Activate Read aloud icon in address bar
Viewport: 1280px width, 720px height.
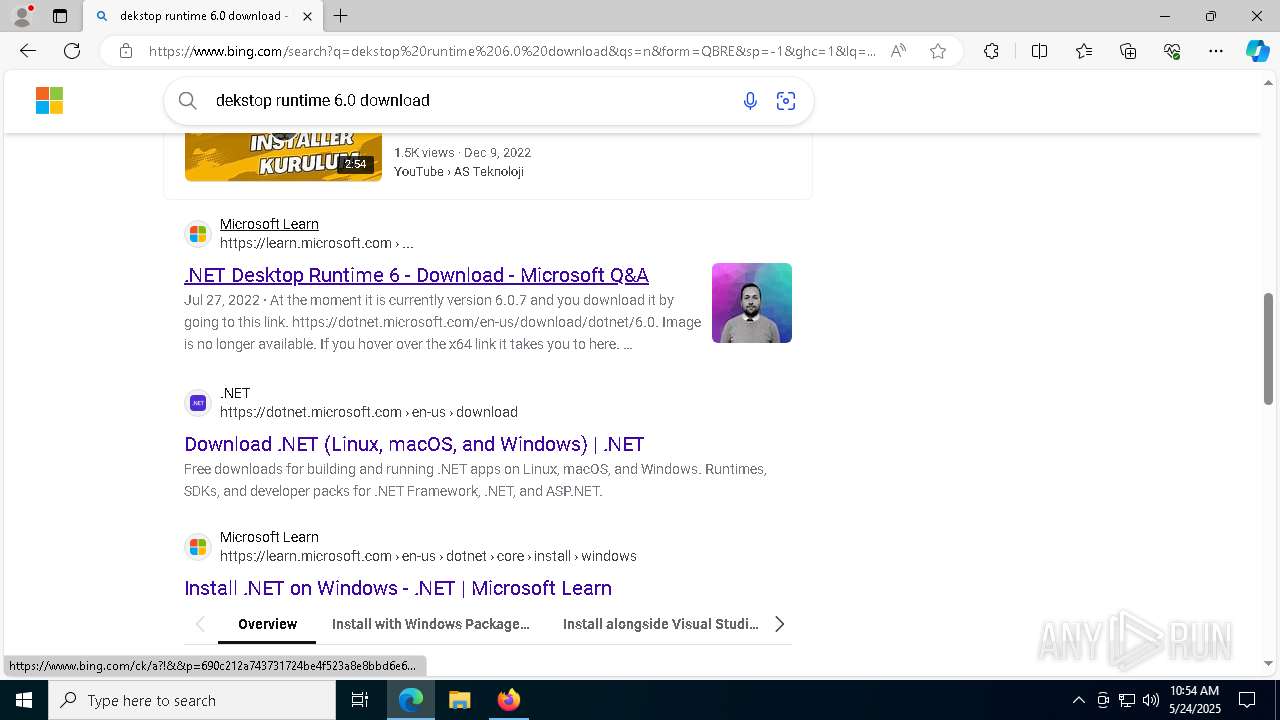898,51
